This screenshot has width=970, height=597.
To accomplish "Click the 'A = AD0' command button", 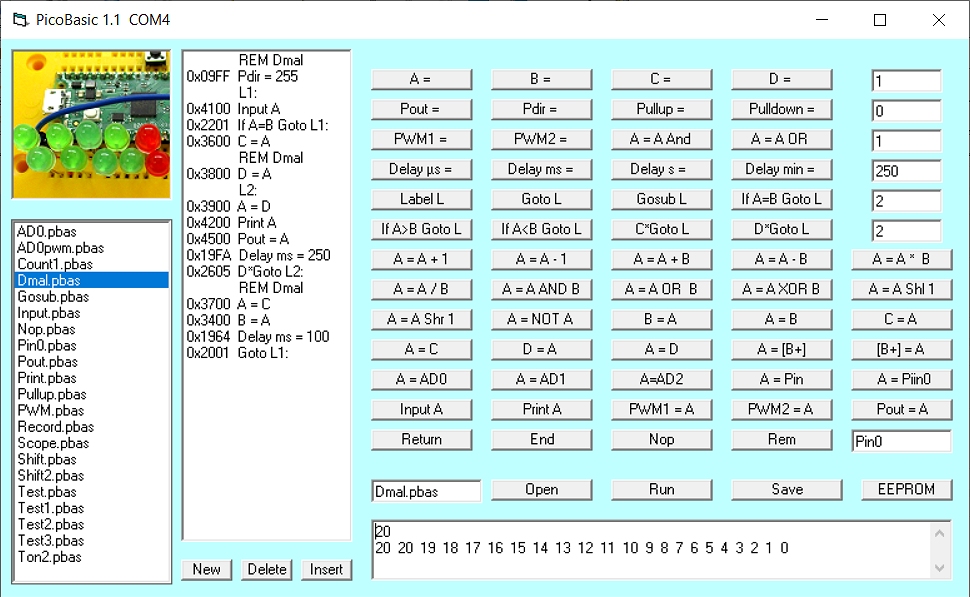I will click(421, 379).
